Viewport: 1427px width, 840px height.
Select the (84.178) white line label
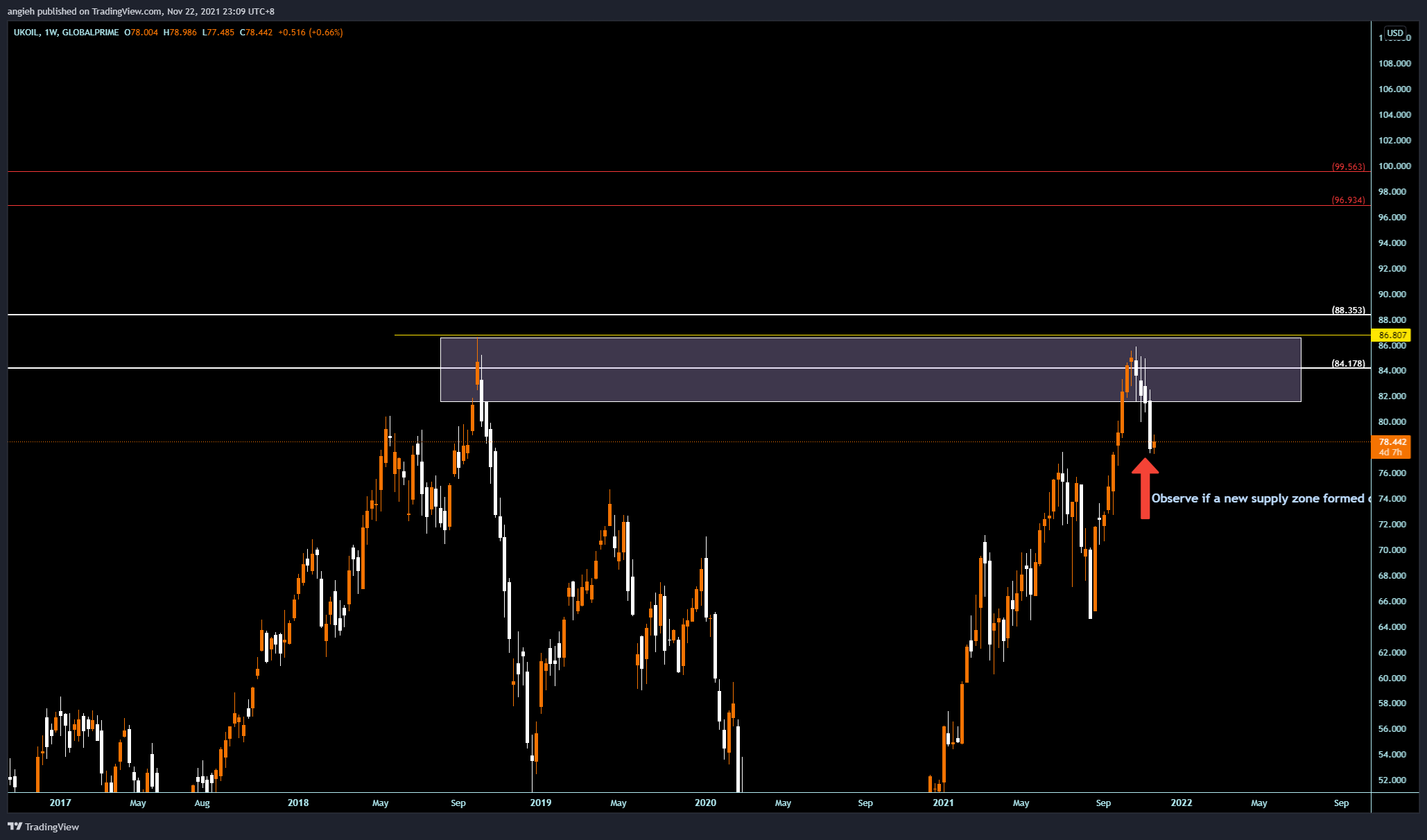1348,364
